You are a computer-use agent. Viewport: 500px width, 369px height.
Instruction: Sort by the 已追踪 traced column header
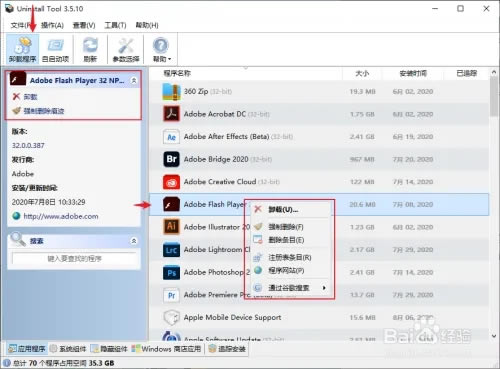(x=466, y=73)
